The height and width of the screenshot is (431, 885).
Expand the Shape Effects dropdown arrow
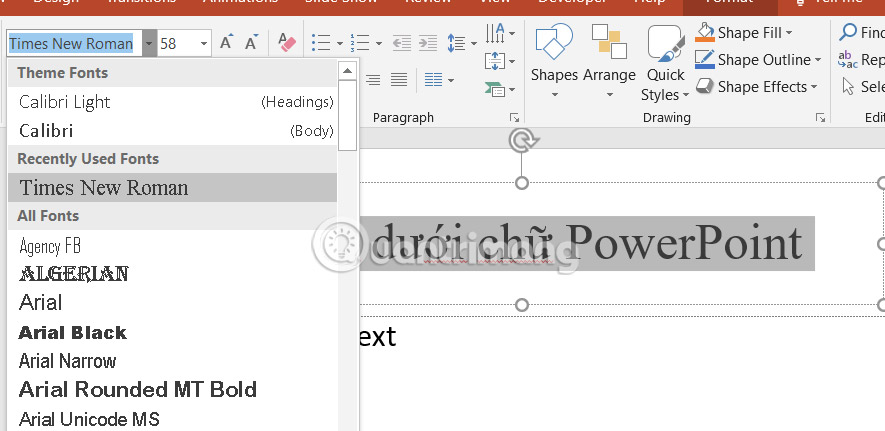click(x=814, y=87)
